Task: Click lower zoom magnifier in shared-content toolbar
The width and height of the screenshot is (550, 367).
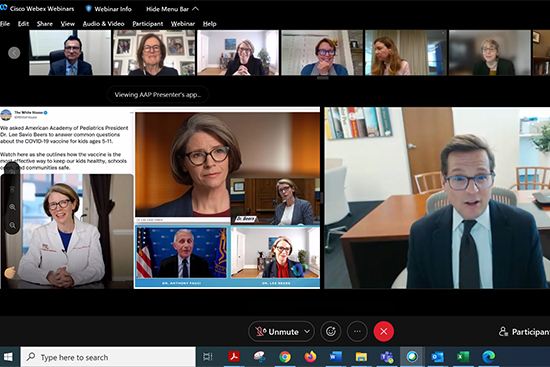Action: [12, 225]
